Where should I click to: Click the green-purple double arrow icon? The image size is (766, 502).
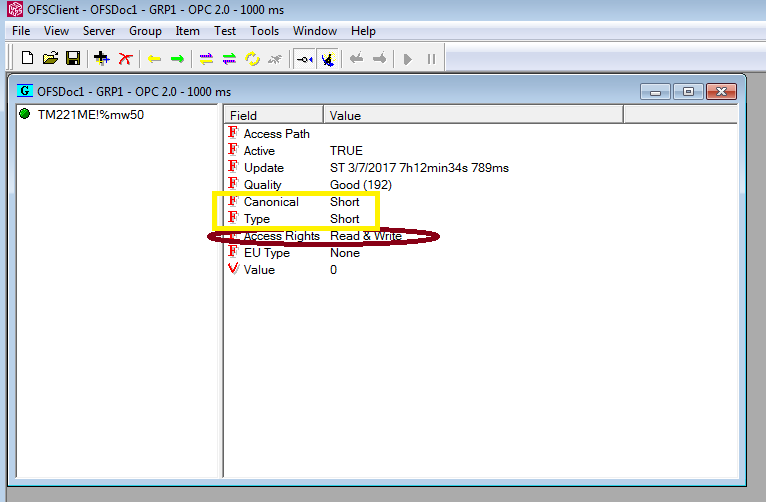[x=229, y=60]
